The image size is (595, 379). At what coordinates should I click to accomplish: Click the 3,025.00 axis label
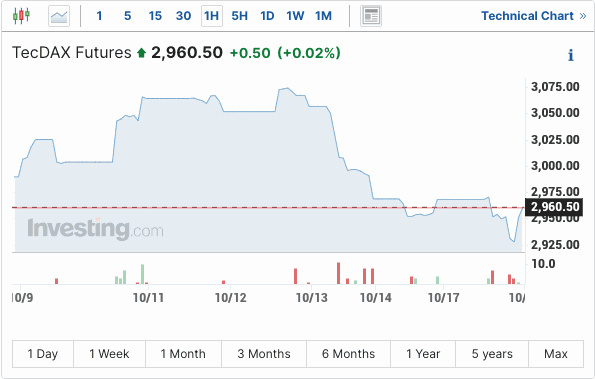click(x=555, y=140)
